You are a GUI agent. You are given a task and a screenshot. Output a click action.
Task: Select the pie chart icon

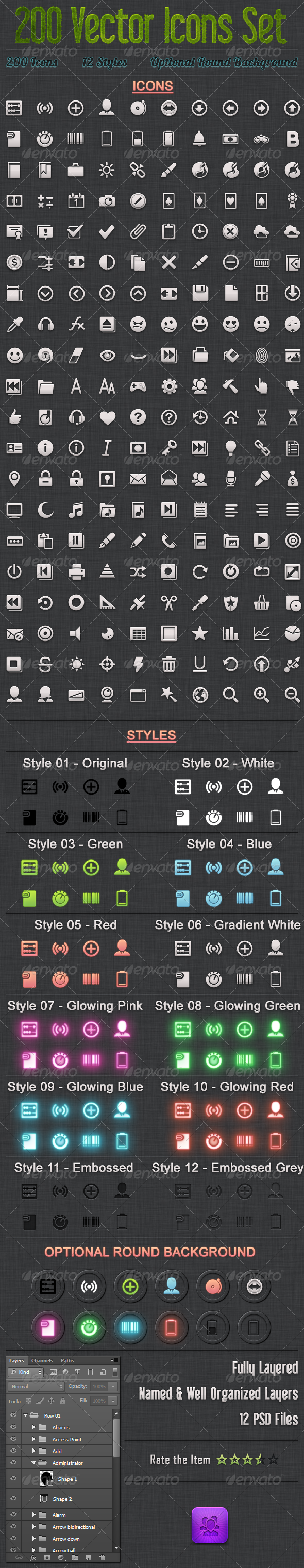(293, 633)
